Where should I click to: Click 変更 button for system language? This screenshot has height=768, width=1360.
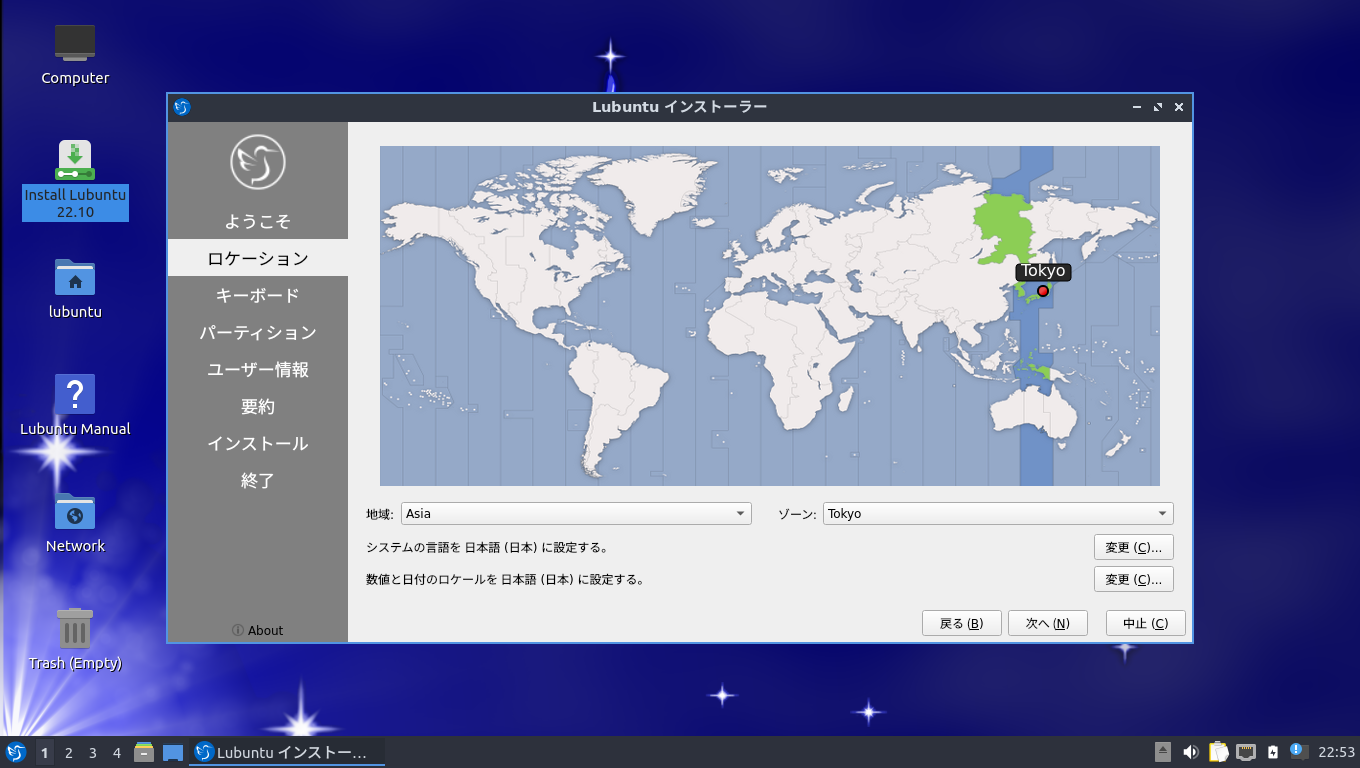1133,547
